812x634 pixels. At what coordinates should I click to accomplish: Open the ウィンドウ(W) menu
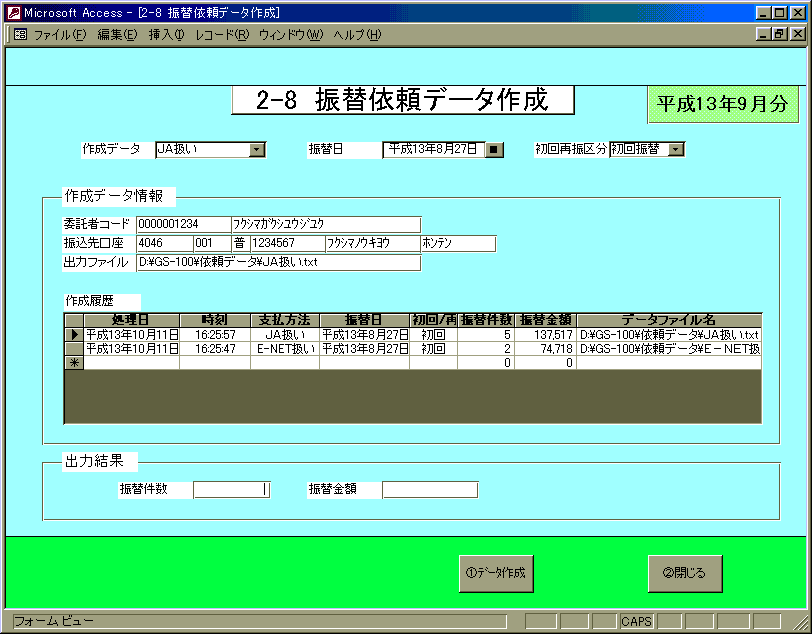click(x=291, y=35)
